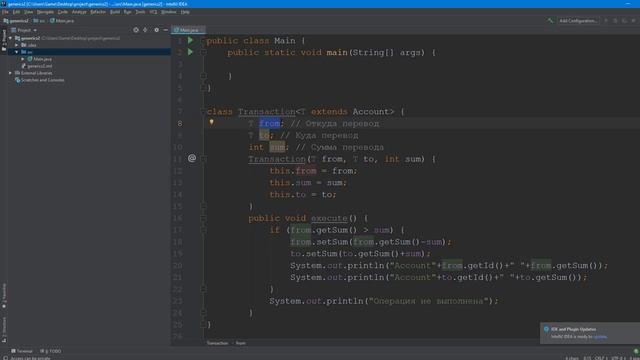Hide the Project panel with minus icon
The width and height of the screenshot is (640, 360).
(165, 30)
